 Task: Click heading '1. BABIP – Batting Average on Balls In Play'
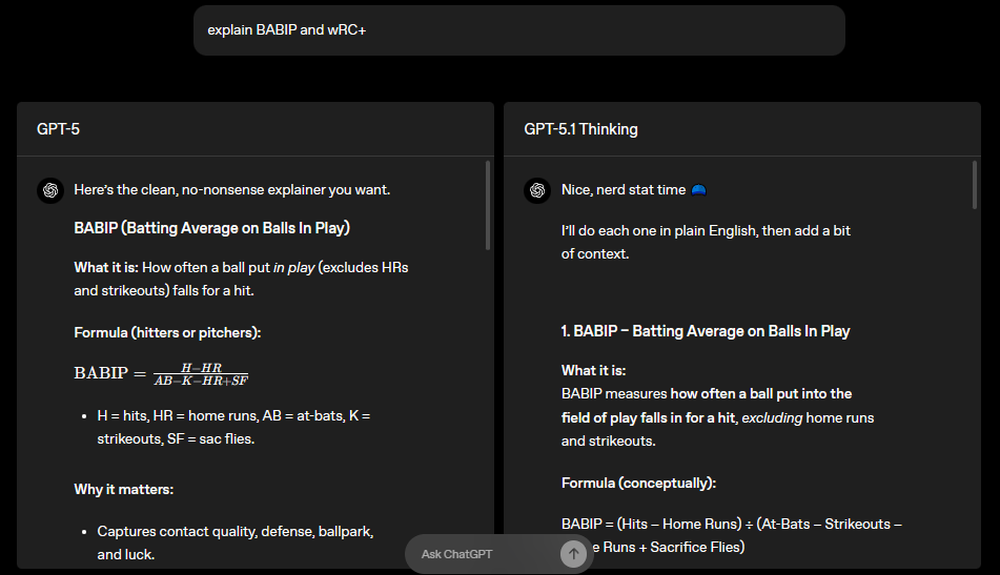(705, 331)
